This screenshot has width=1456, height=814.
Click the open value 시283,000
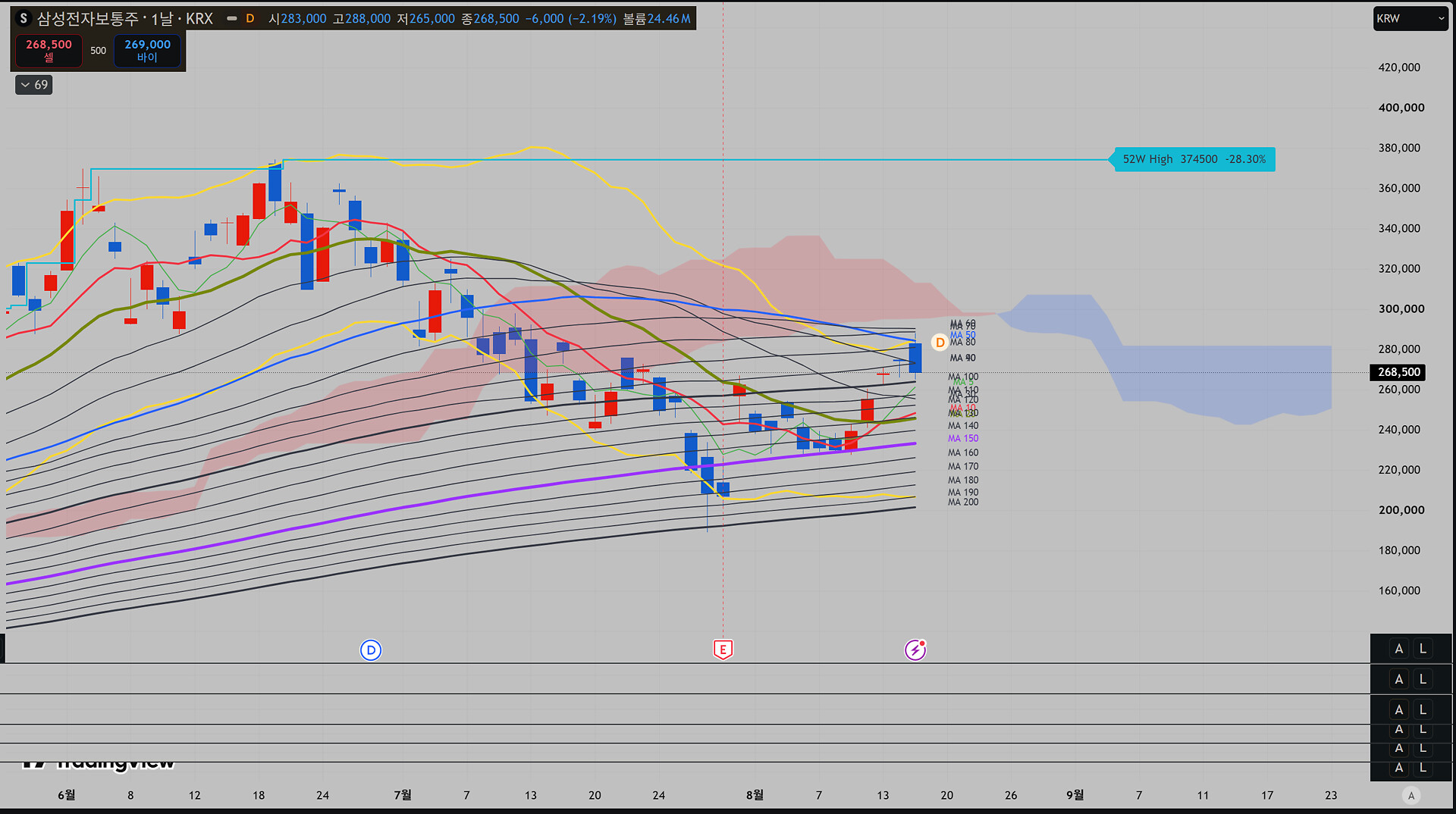click(x=297, y=18)
